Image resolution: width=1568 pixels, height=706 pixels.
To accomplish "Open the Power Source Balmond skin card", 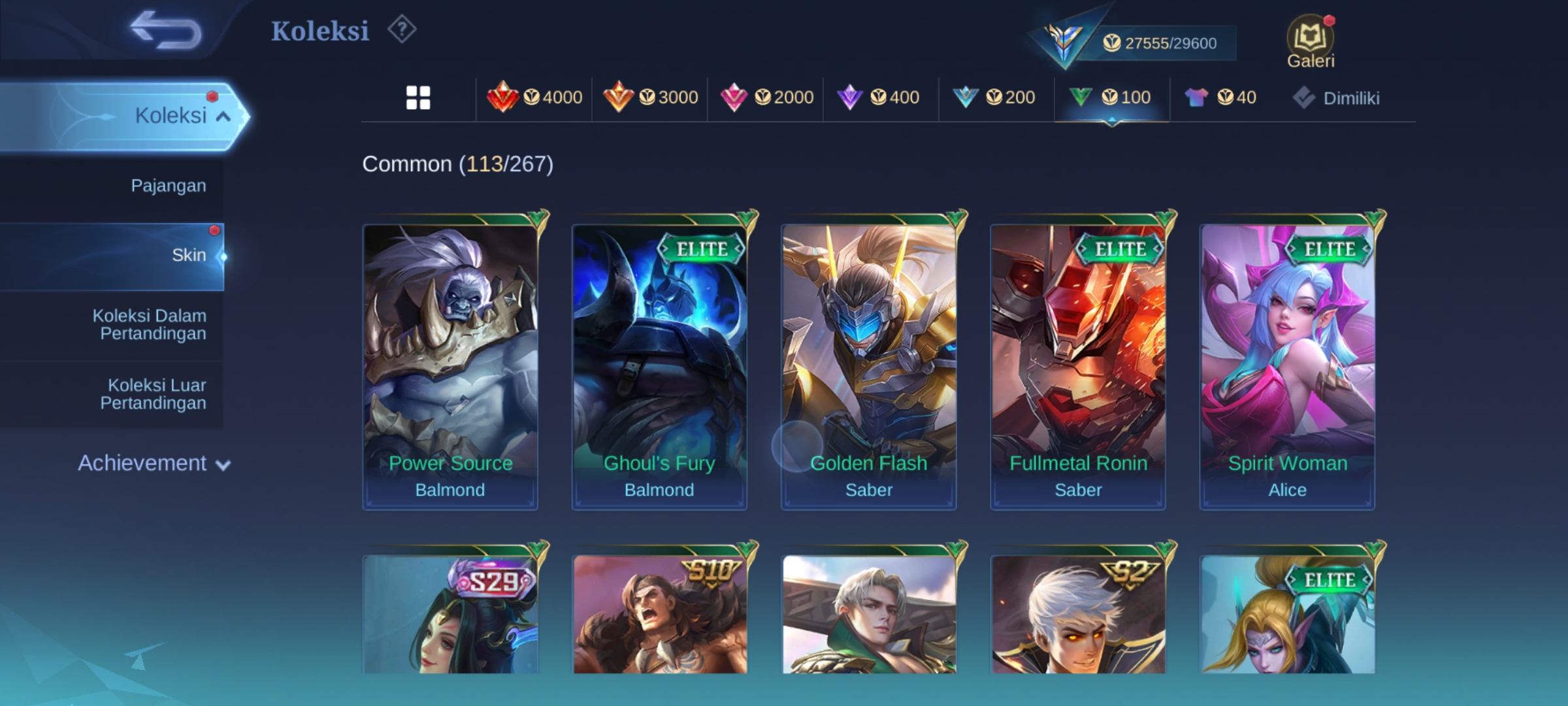I will (x=450, y=366).
